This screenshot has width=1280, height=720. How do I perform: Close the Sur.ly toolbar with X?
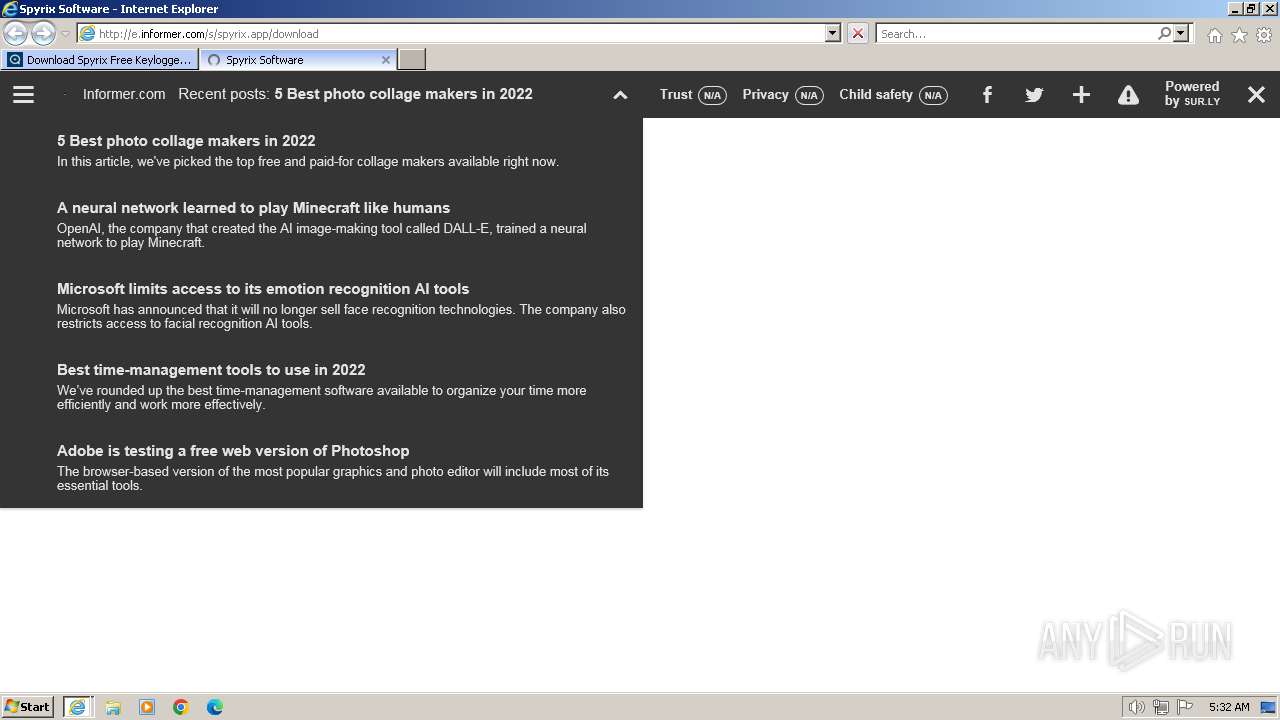click(1256, 95)
